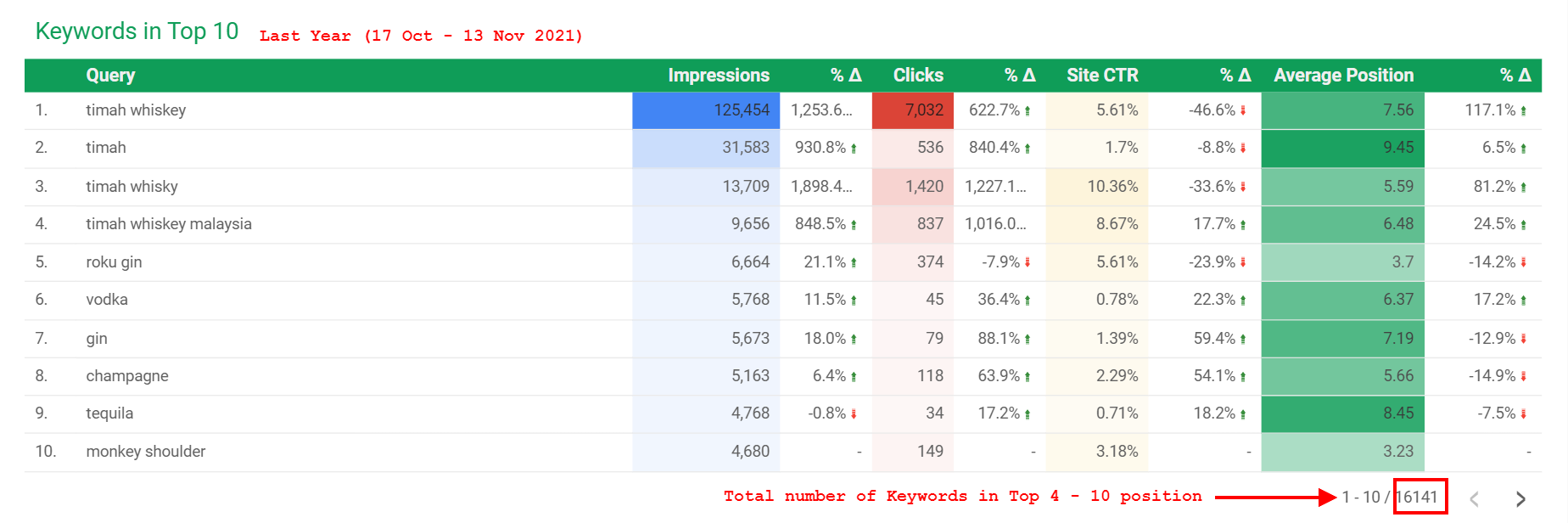The width and height of the screenshot is (1568, 523).
Task: Click position change -14.2%
Action: [x=1492, y=262]
